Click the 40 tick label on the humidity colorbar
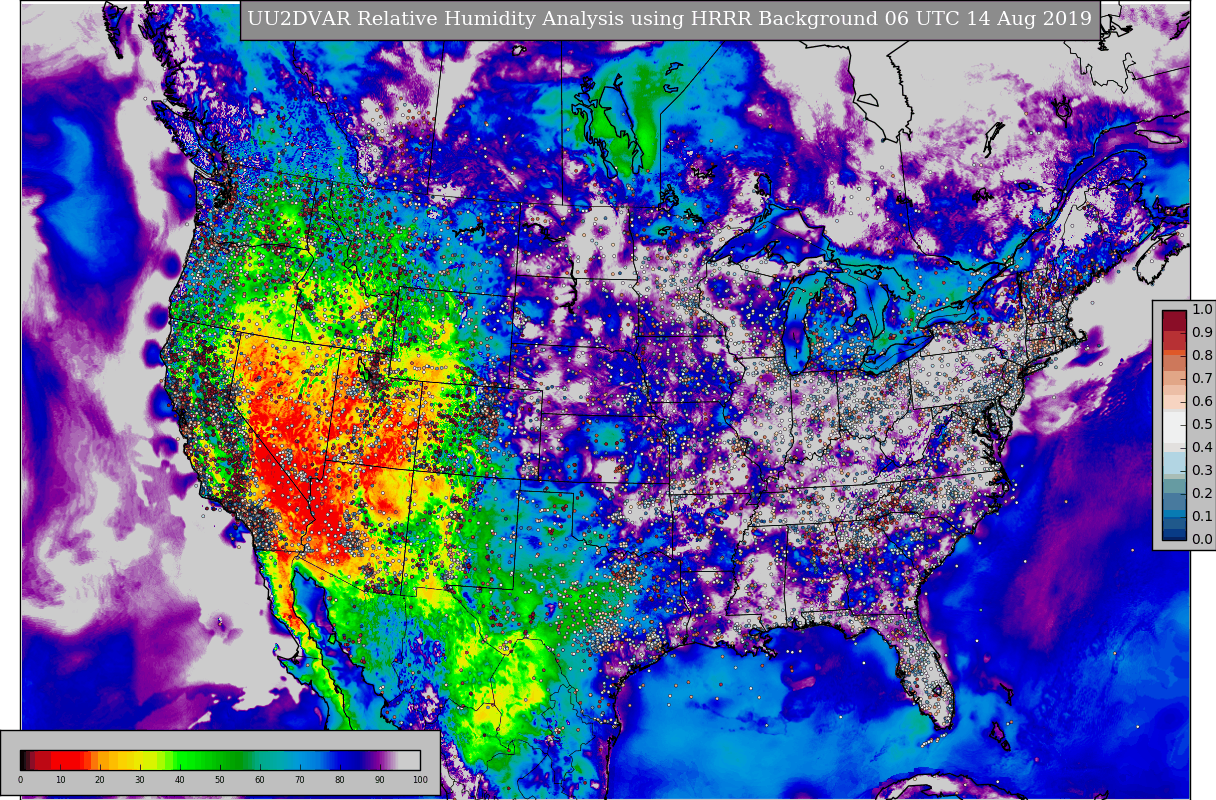This screenshot has height=800, width=1216. 180,780
